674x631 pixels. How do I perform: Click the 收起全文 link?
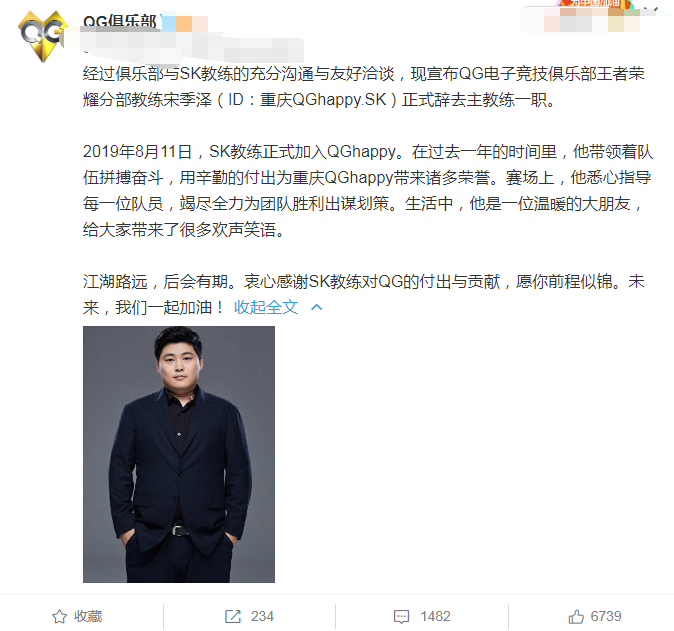[266, 307]
